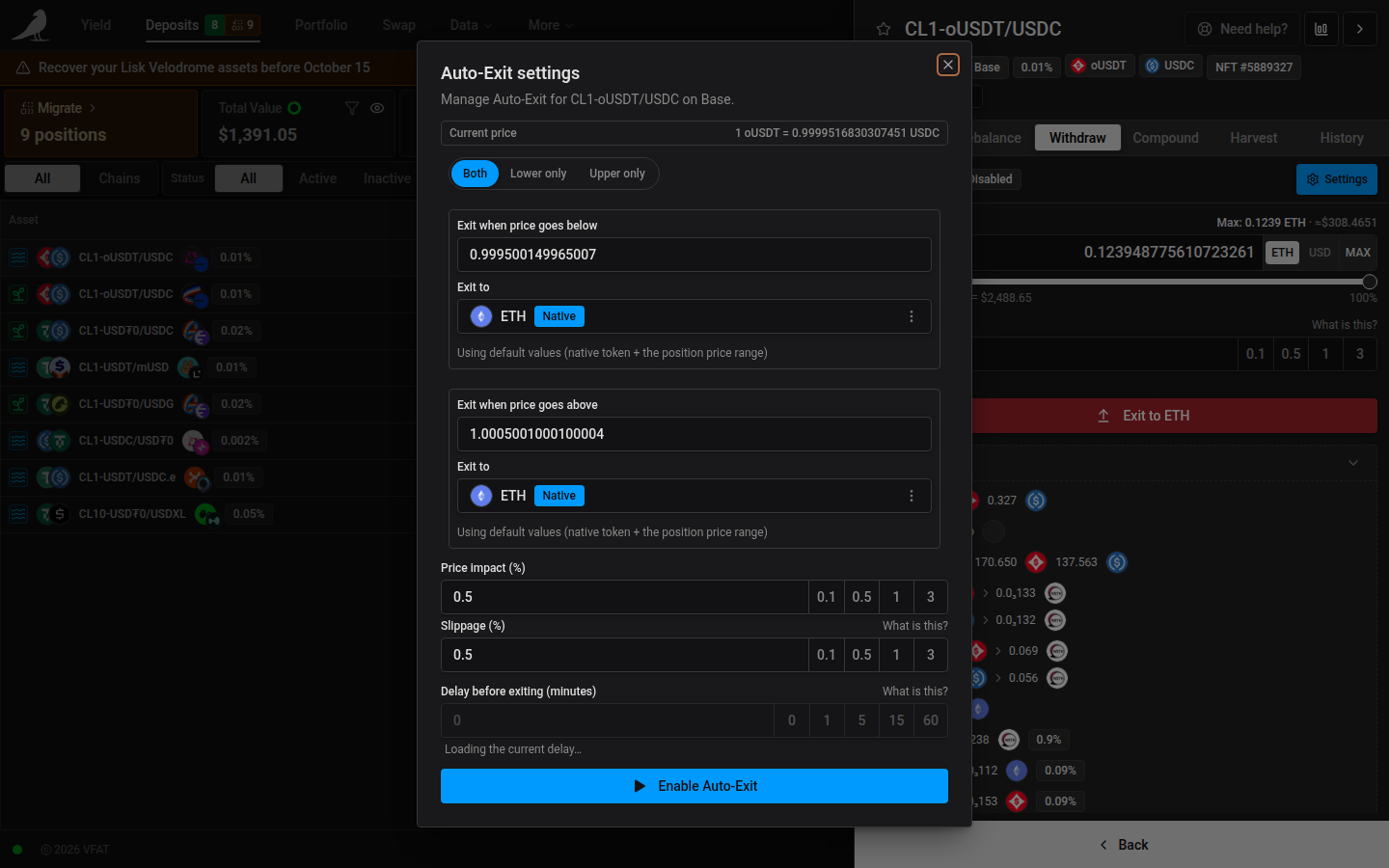
Task: Set slippage preset to 0.5
Action: 861,655
